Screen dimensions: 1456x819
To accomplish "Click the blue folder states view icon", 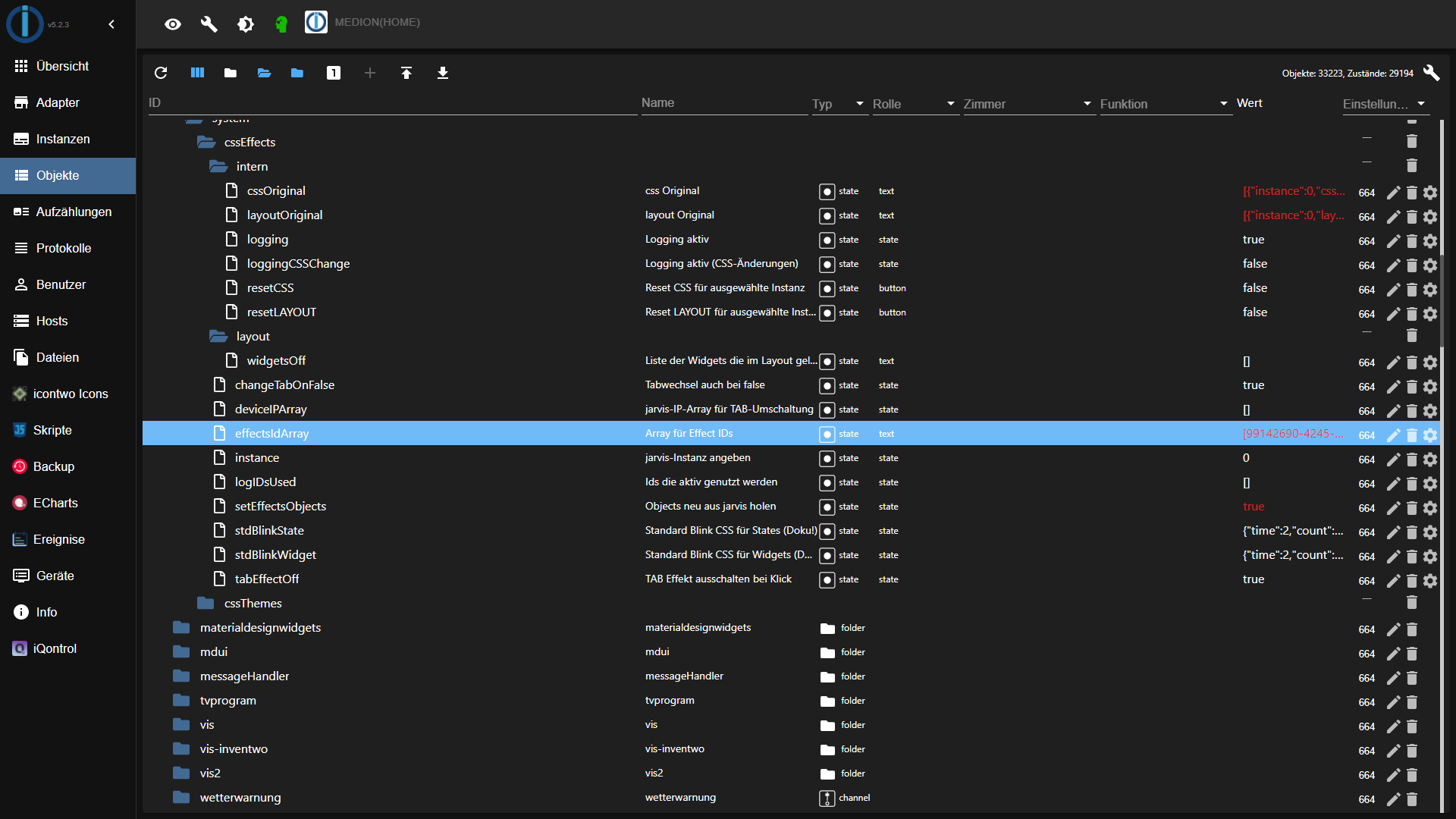I will 297,73.
